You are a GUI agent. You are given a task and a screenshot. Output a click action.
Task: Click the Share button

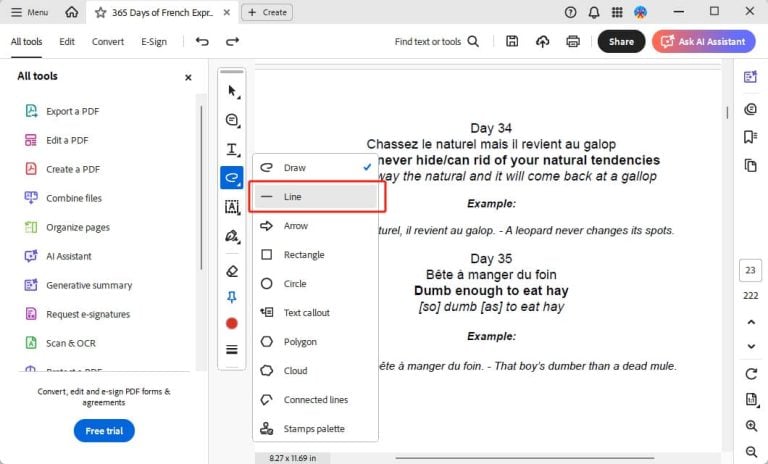[x=621, y=41]
